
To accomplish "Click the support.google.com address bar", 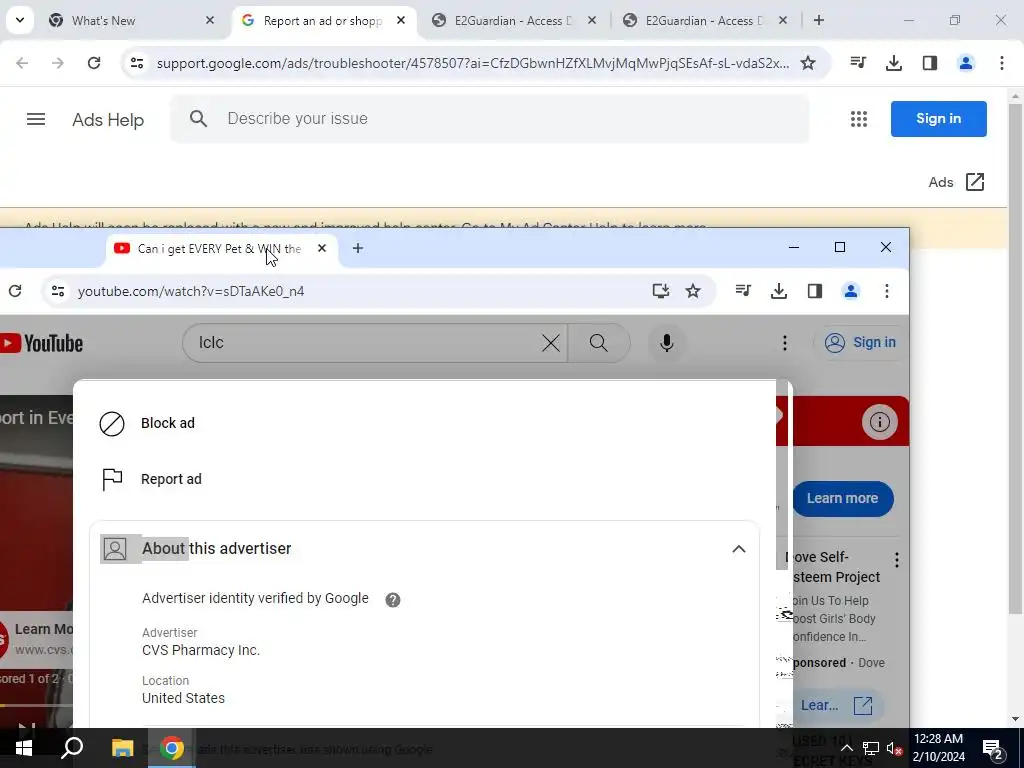I will point(473,63).
